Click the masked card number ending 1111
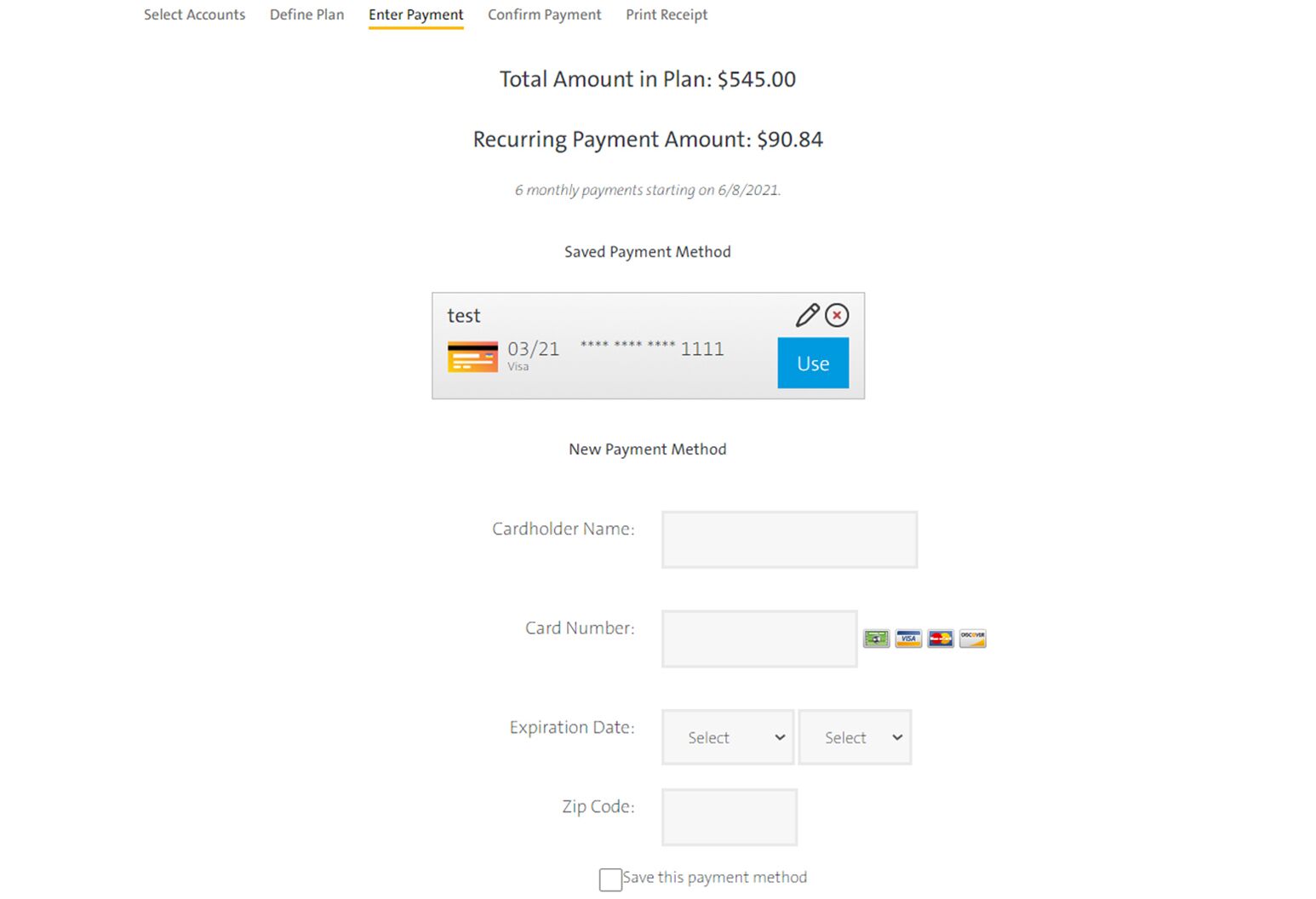Image resolution: width=1316 pixels, height=899 pixels. pos(652,348)
